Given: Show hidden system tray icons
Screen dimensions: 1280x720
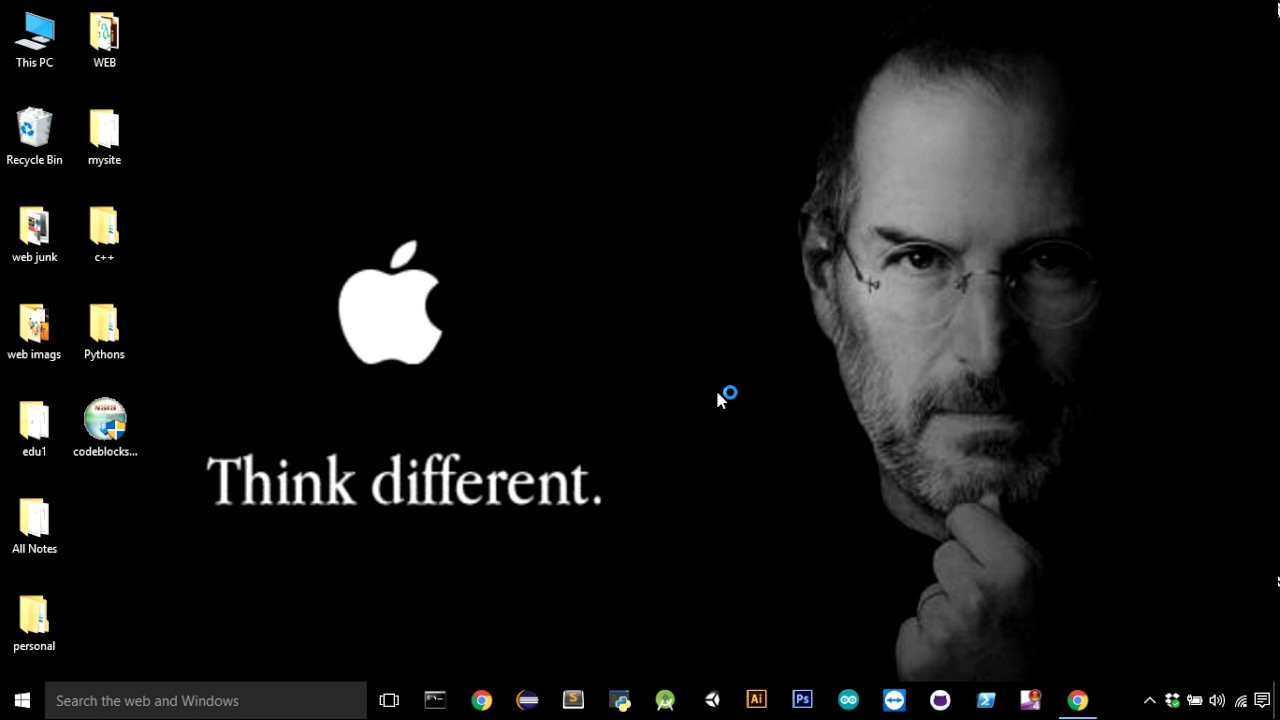Looking at the screenshot, I should tap(1149, 700).
